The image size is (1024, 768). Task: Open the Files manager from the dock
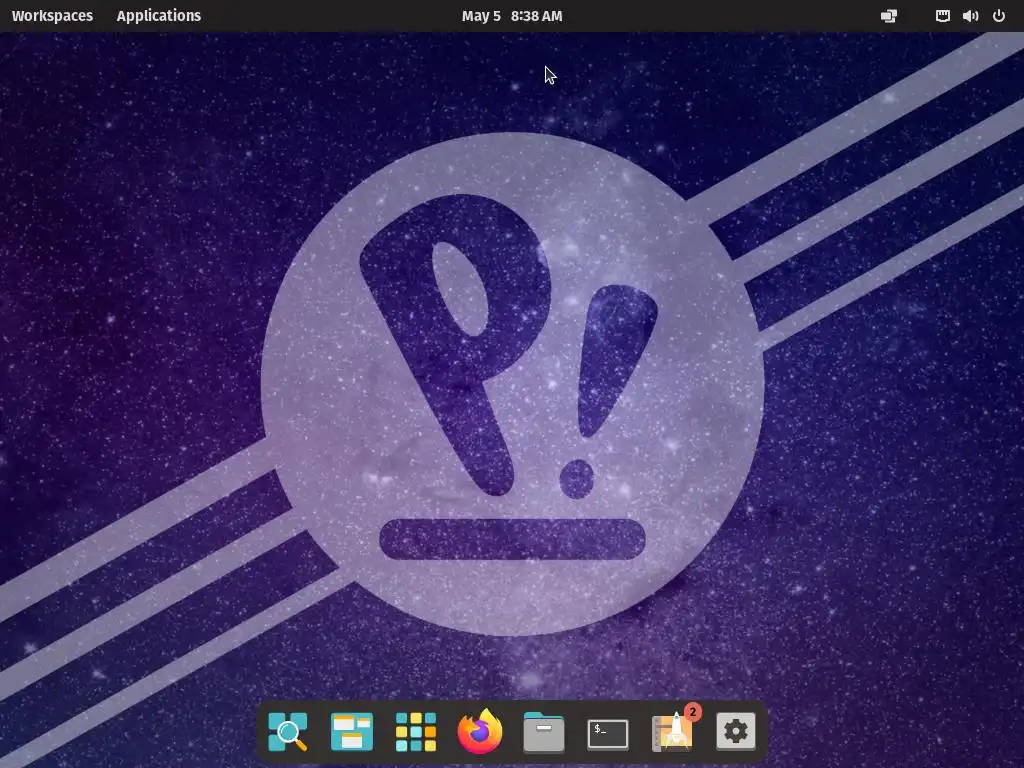pyautogui.click(x=543, y=732)
